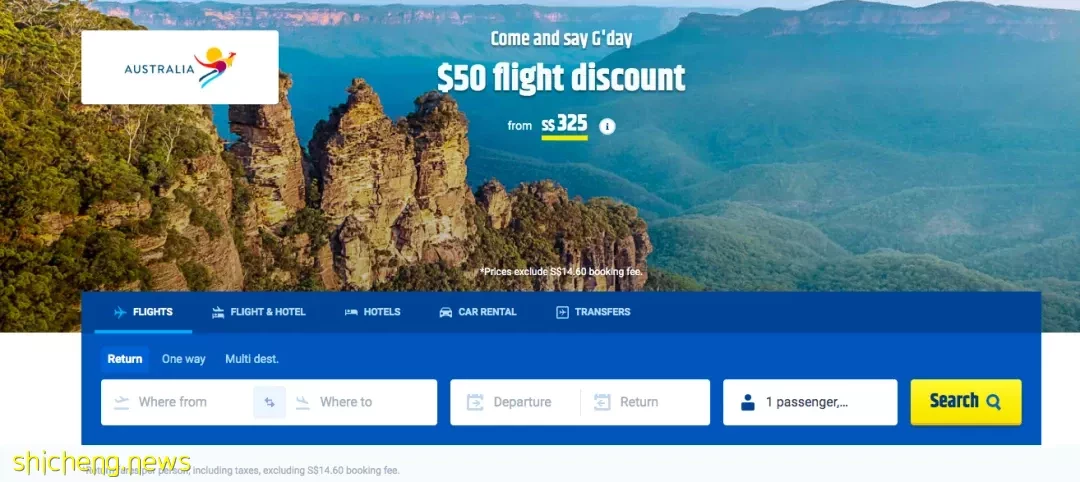Swap origin and destination with arrows icon
1080x482 pixels.
tap(269, 402)
